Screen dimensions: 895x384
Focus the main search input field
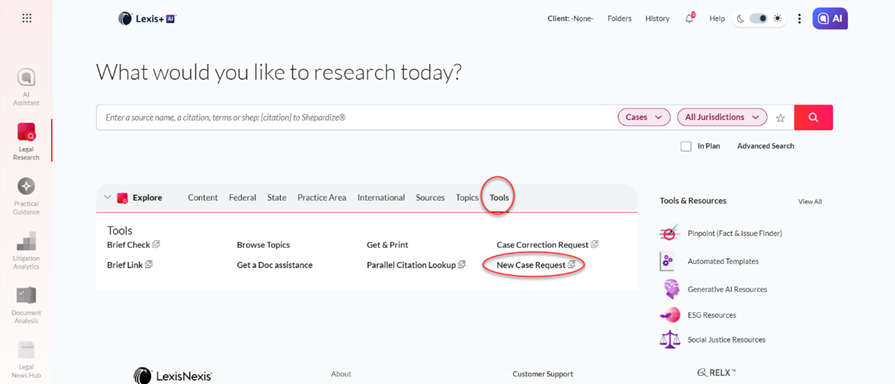tap(357, 118)
